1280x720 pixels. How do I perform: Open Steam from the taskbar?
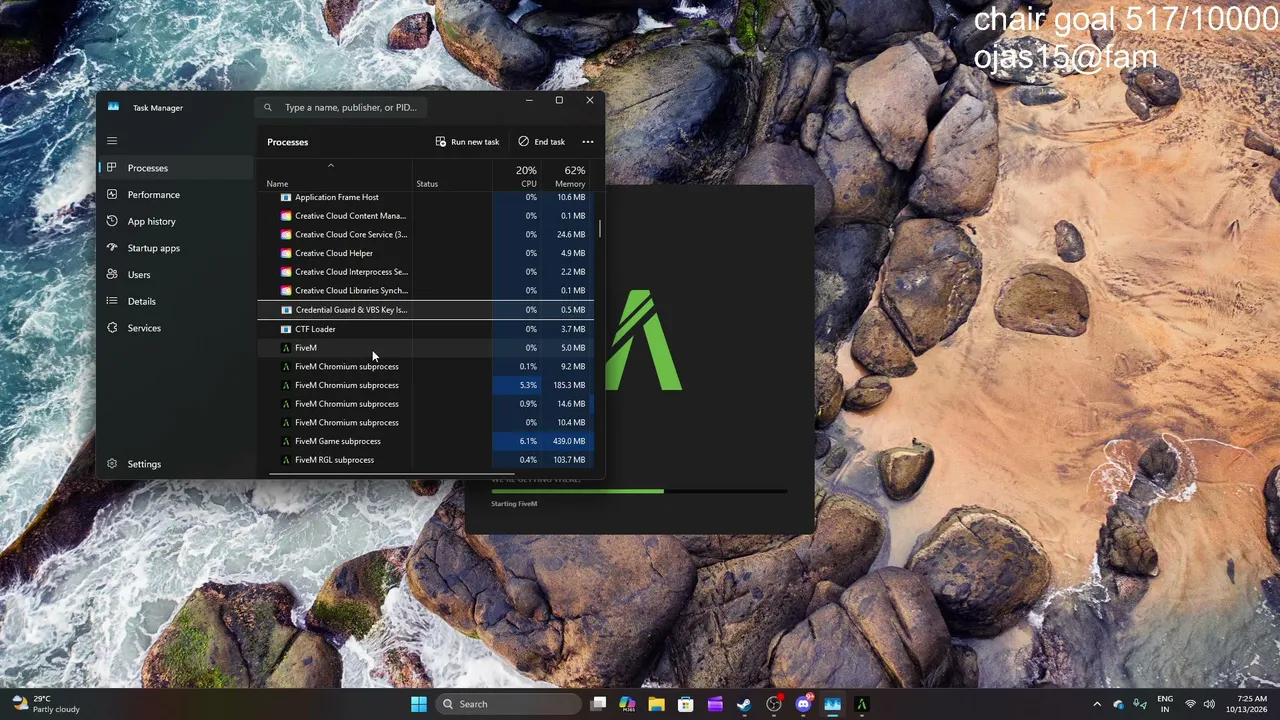coord(744,704)
